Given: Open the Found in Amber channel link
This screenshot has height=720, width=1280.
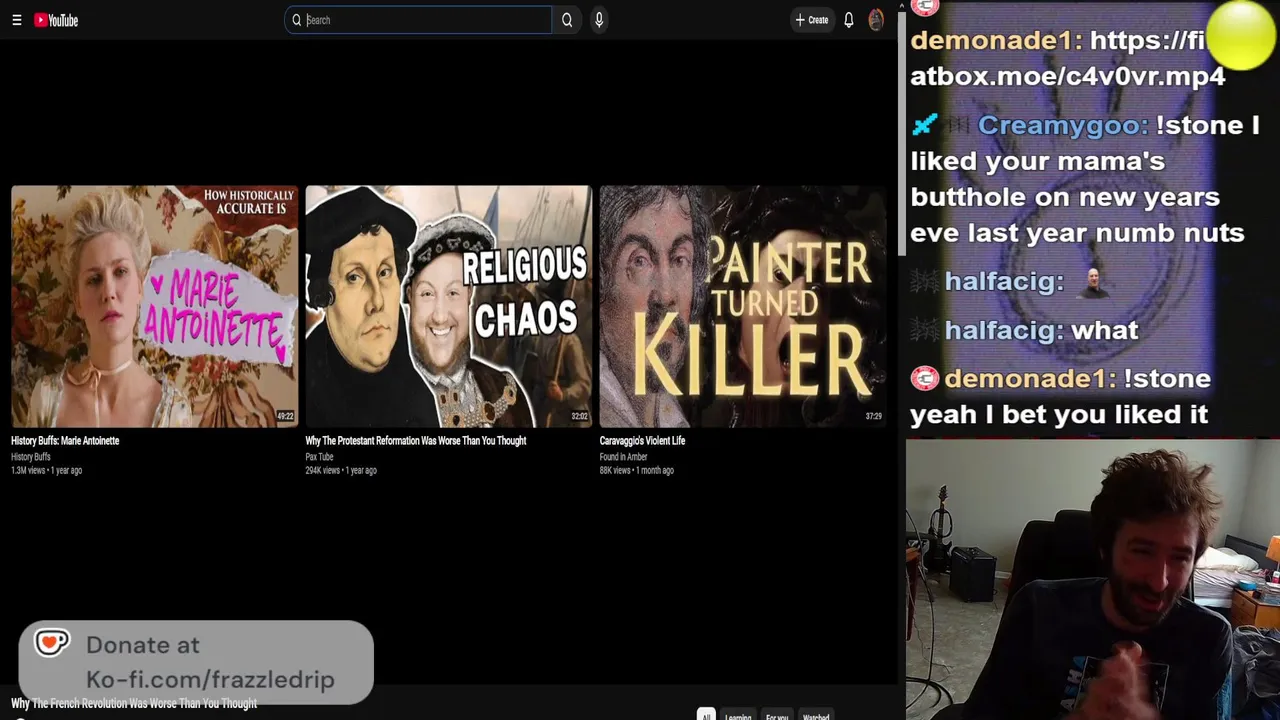Looking at the screenshot, I should 623,457.
